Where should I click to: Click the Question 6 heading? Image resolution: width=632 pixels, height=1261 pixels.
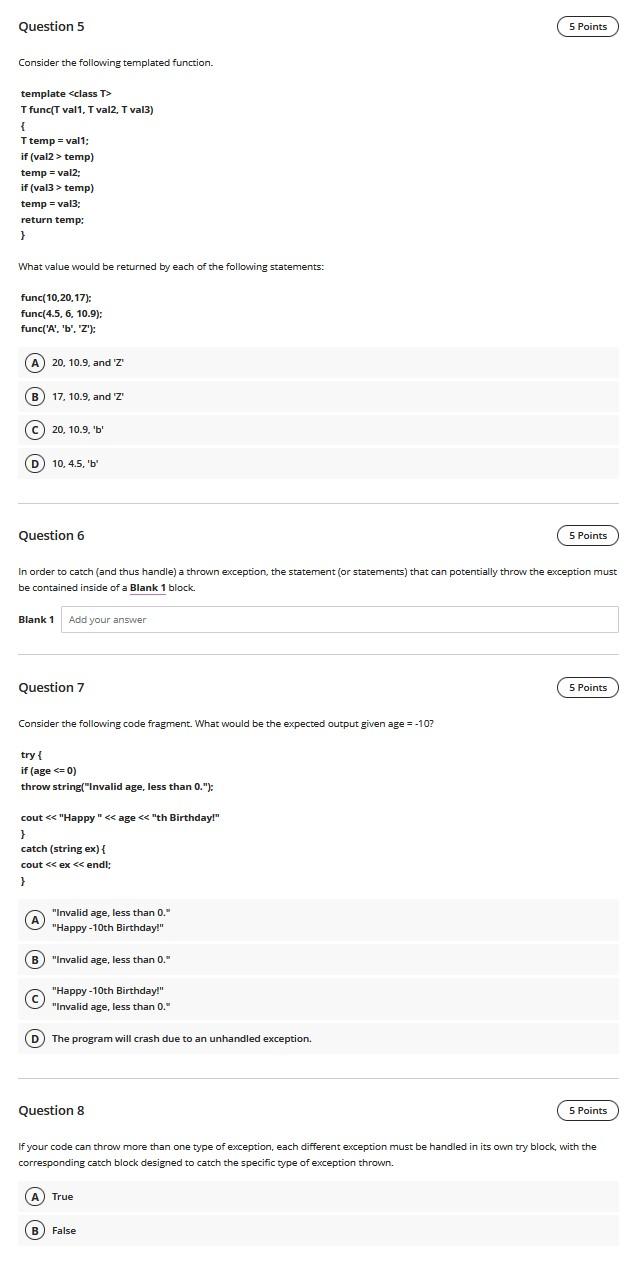pyautogui.click(x=50, y=535)
